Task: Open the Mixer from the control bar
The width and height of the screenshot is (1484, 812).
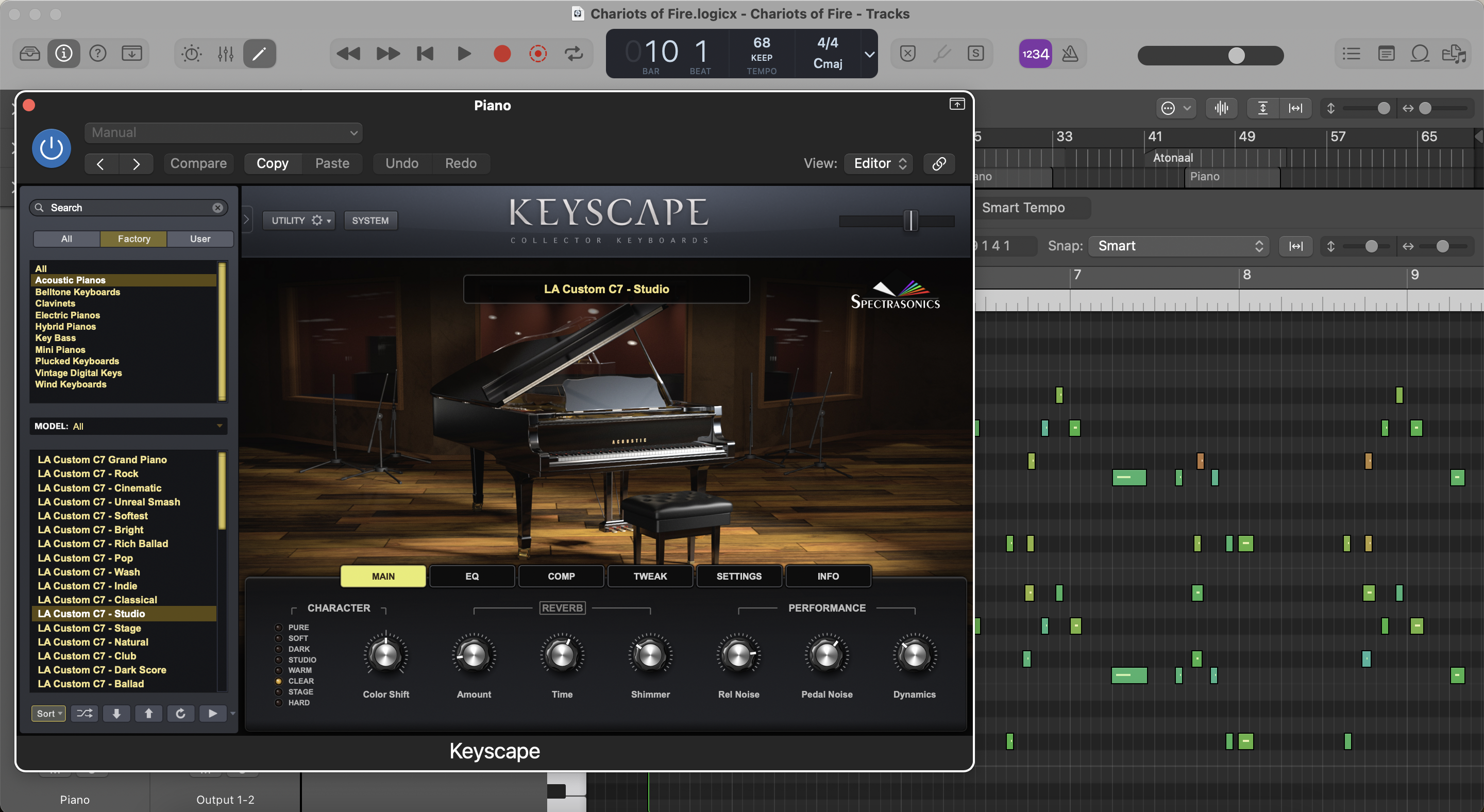Action: tap(225, 54)
